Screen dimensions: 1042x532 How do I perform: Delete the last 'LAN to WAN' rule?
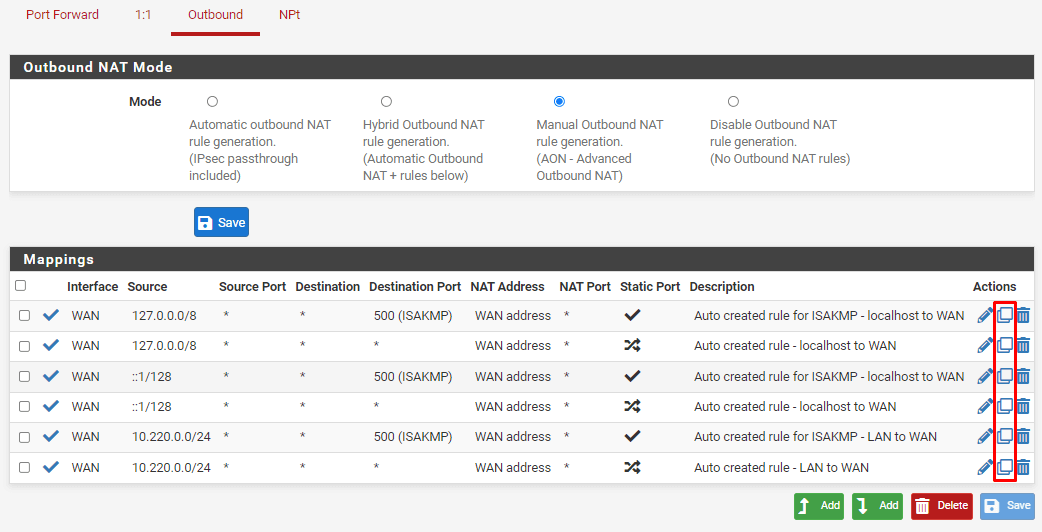pos(1023,468)
